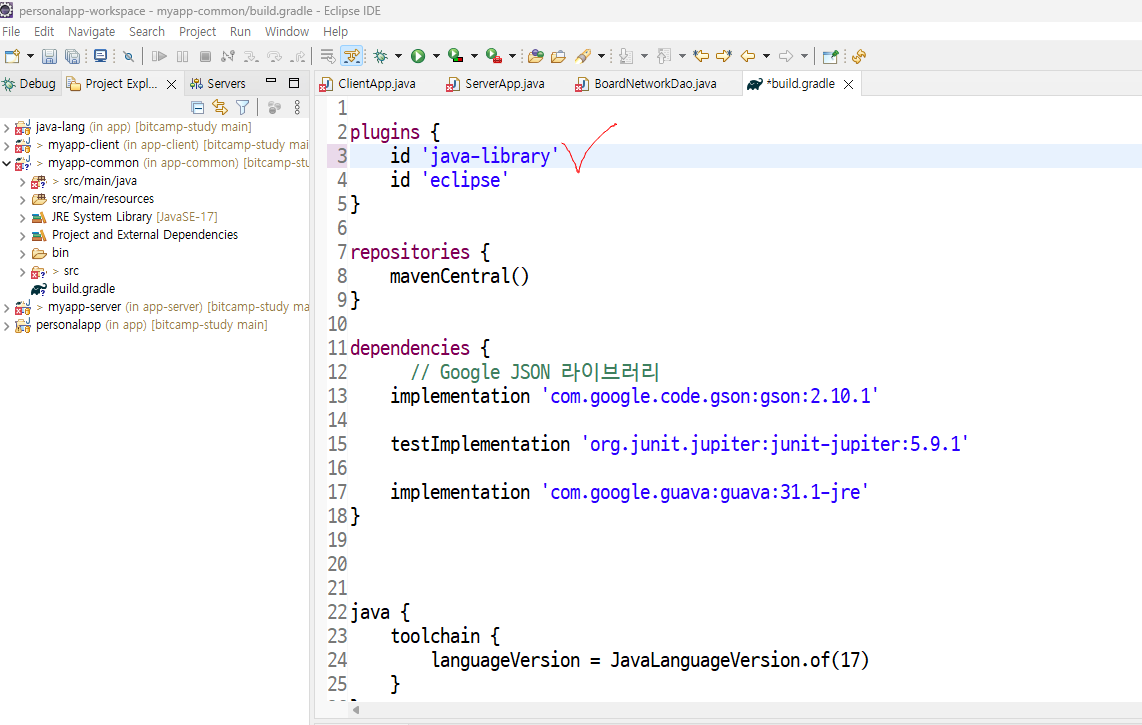Click the Previous Annotation icon

tap(663, 56)
